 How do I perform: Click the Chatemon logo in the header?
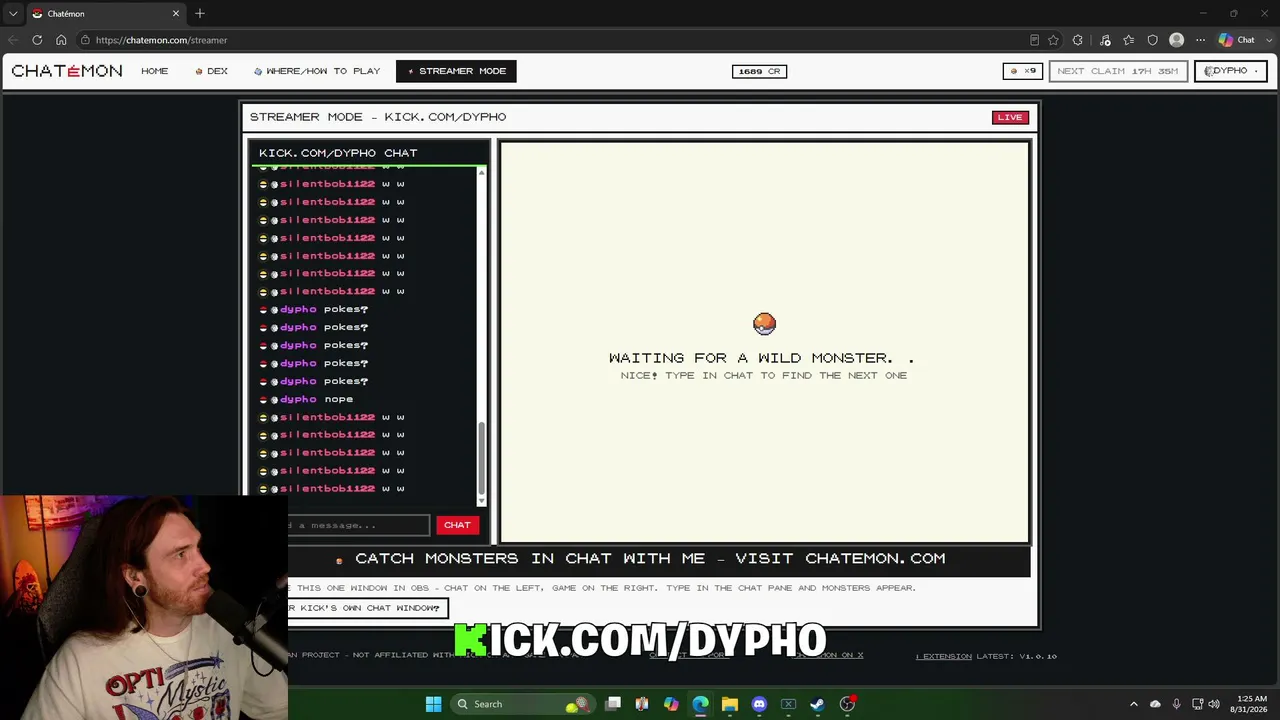click(67, 71)
